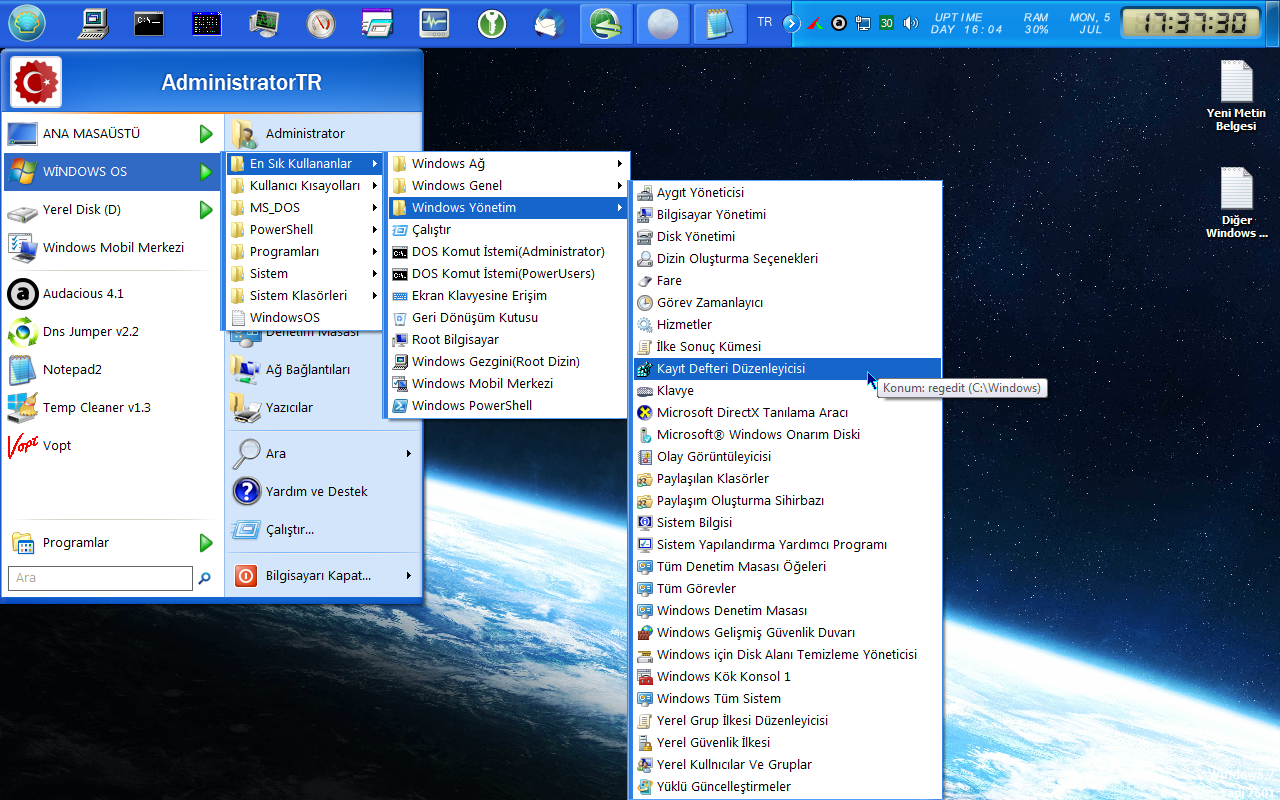
Task: Show hidden tray icons with the arrow
Action: click(792, 23)
